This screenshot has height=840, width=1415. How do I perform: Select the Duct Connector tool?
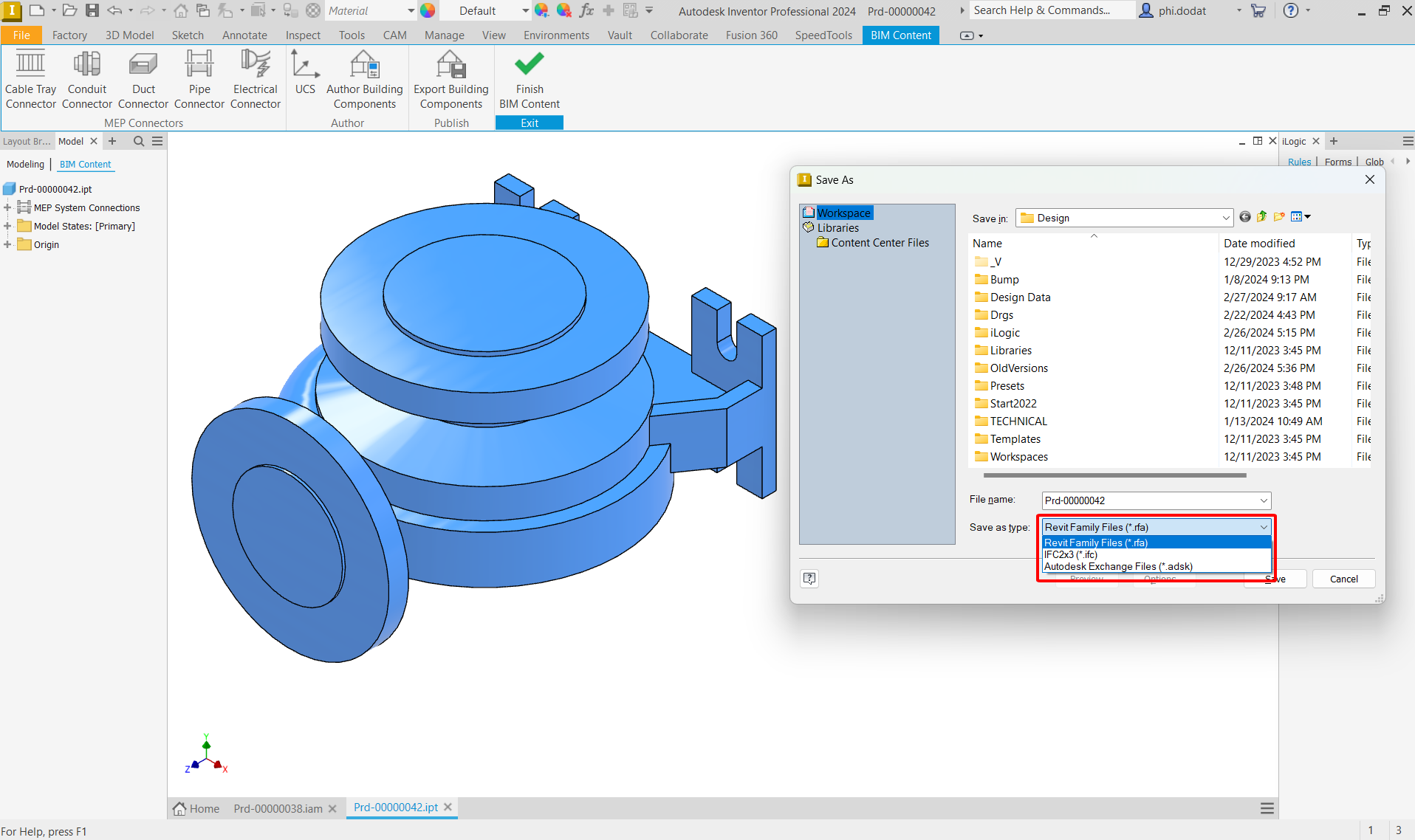[x=143, y=80]
